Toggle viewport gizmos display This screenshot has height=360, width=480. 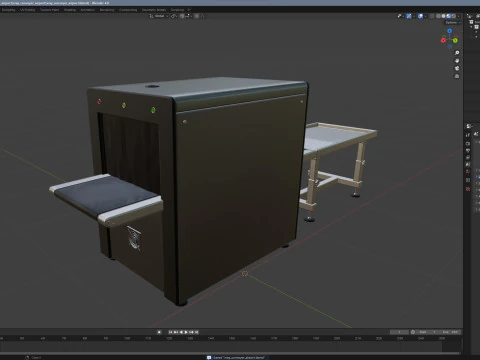[x=409, y=16]
